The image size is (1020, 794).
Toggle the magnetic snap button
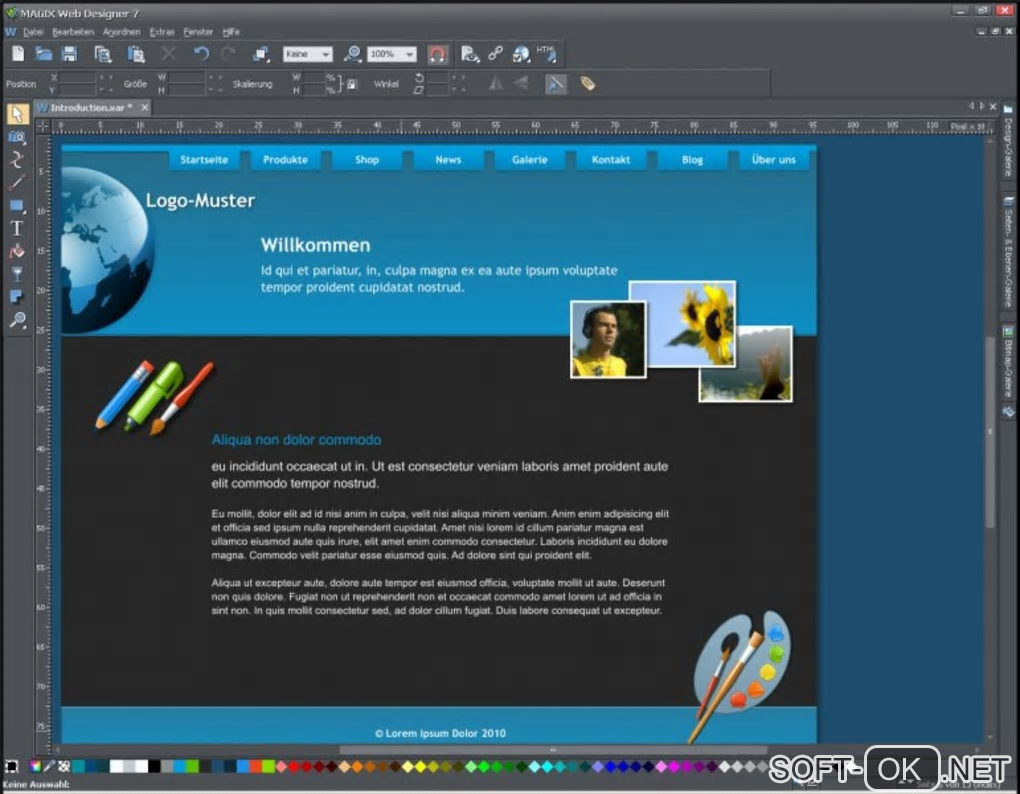tap(437, 55)
